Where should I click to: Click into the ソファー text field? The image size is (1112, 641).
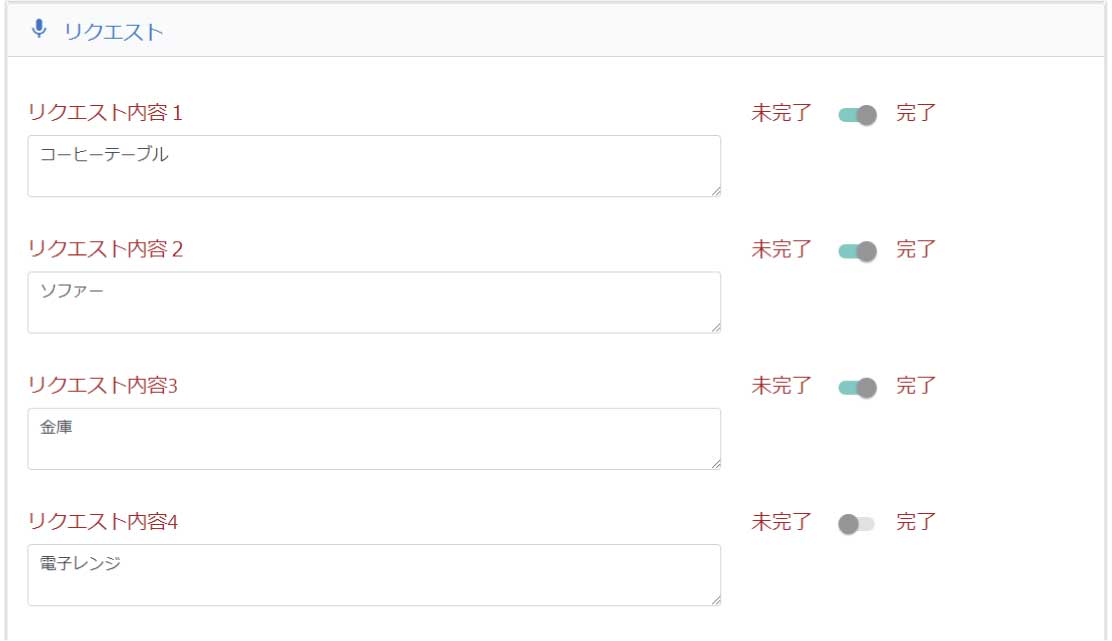click(373, 302)
